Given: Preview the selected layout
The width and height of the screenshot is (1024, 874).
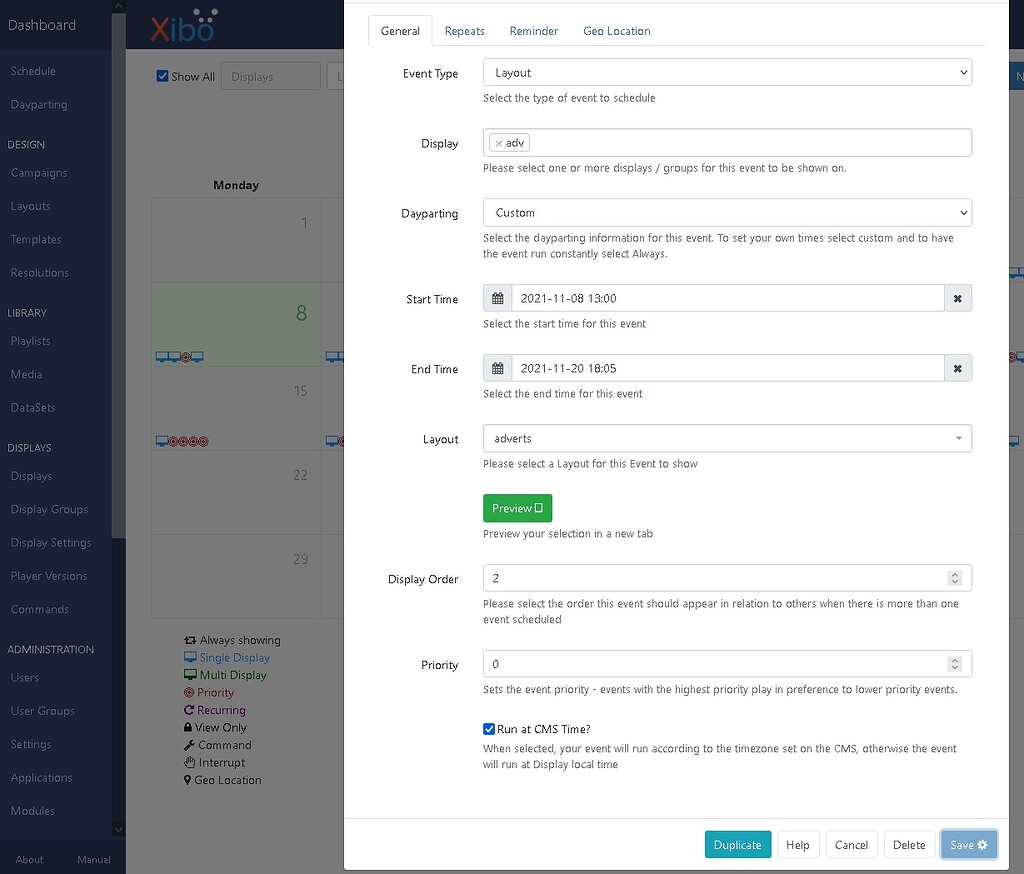Looking at the screenshot, I should [x=517, y=508].
